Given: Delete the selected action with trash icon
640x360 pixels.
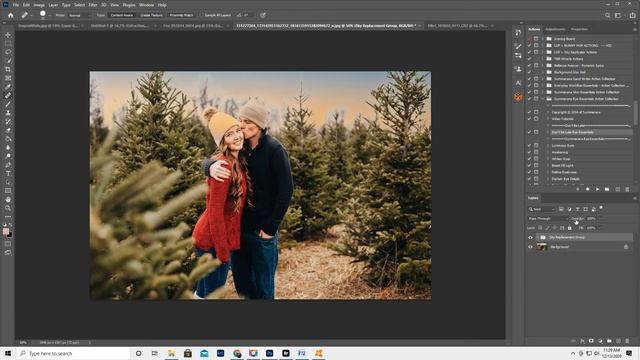Looking at the screenshot, I should pos(627,189).
